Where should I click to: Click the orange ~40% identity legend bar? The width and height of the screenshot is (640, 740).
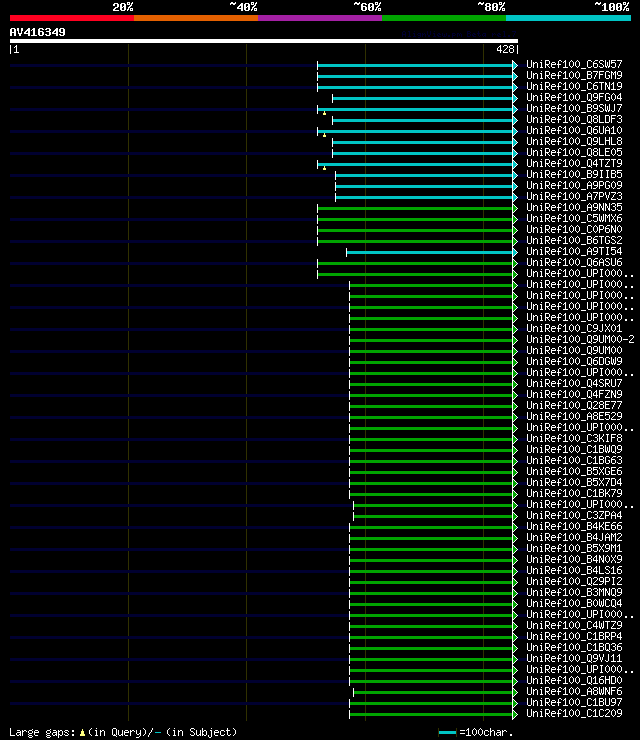point(196,18)
